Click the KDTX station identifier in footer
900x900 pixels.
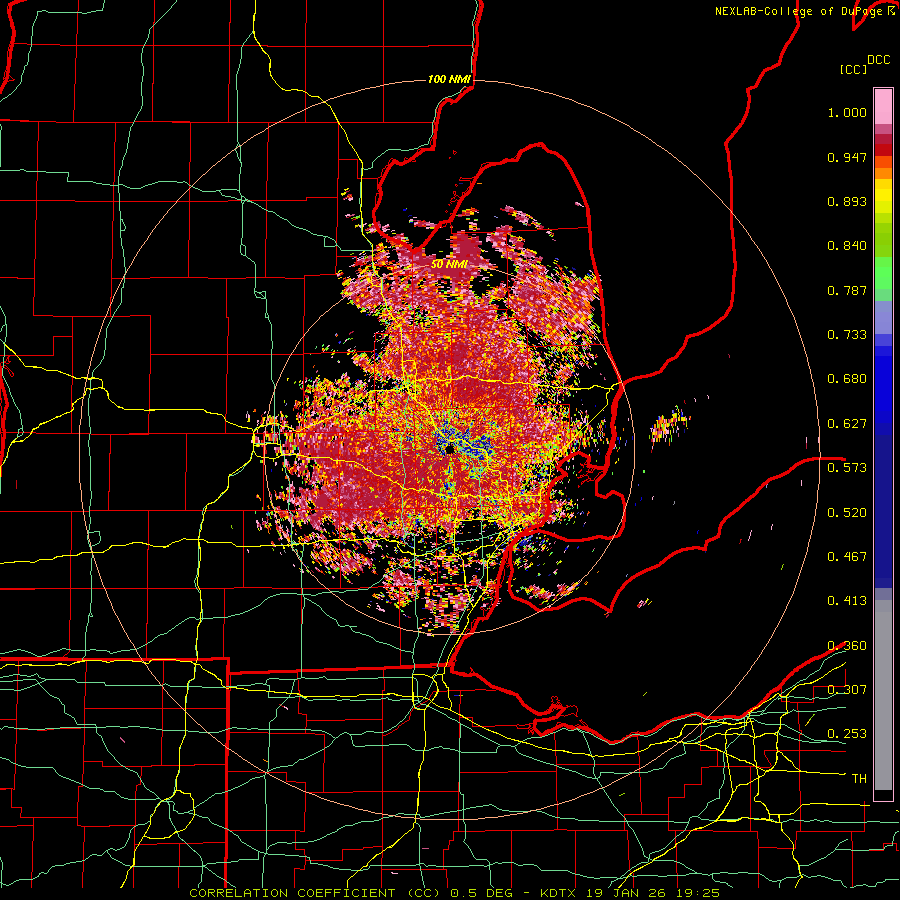pyautogui.click(x=560, y=893)
